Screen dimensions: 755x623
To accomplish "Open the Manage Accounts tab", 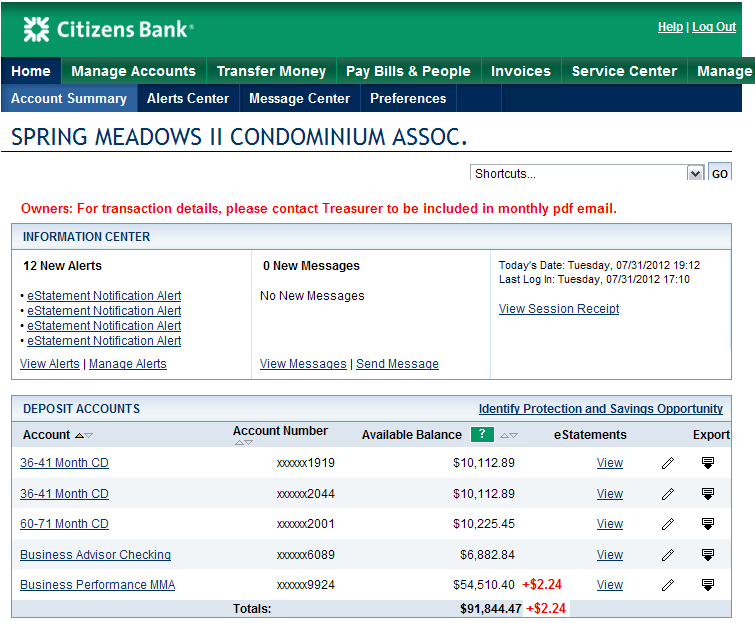I will 133,71.
